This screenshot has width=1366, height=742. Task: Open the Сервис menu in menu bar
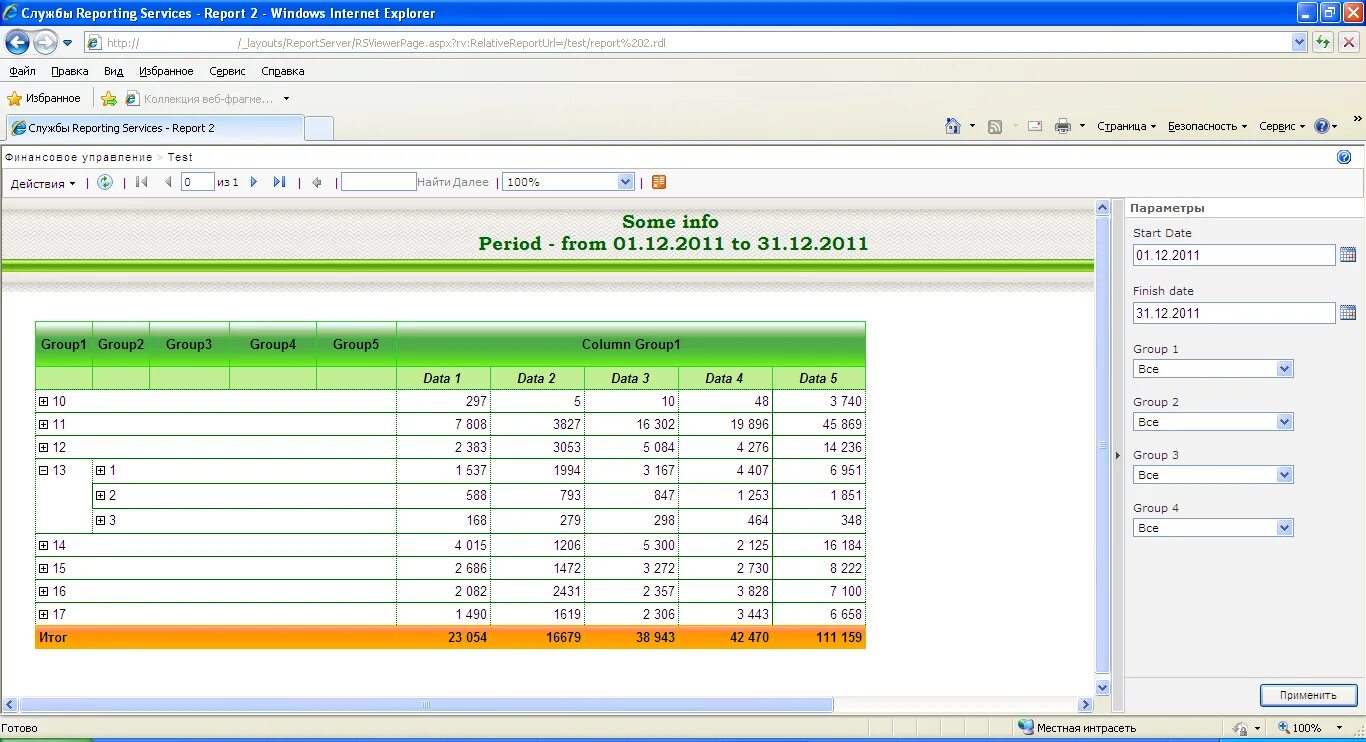click(x=227, y=71)
